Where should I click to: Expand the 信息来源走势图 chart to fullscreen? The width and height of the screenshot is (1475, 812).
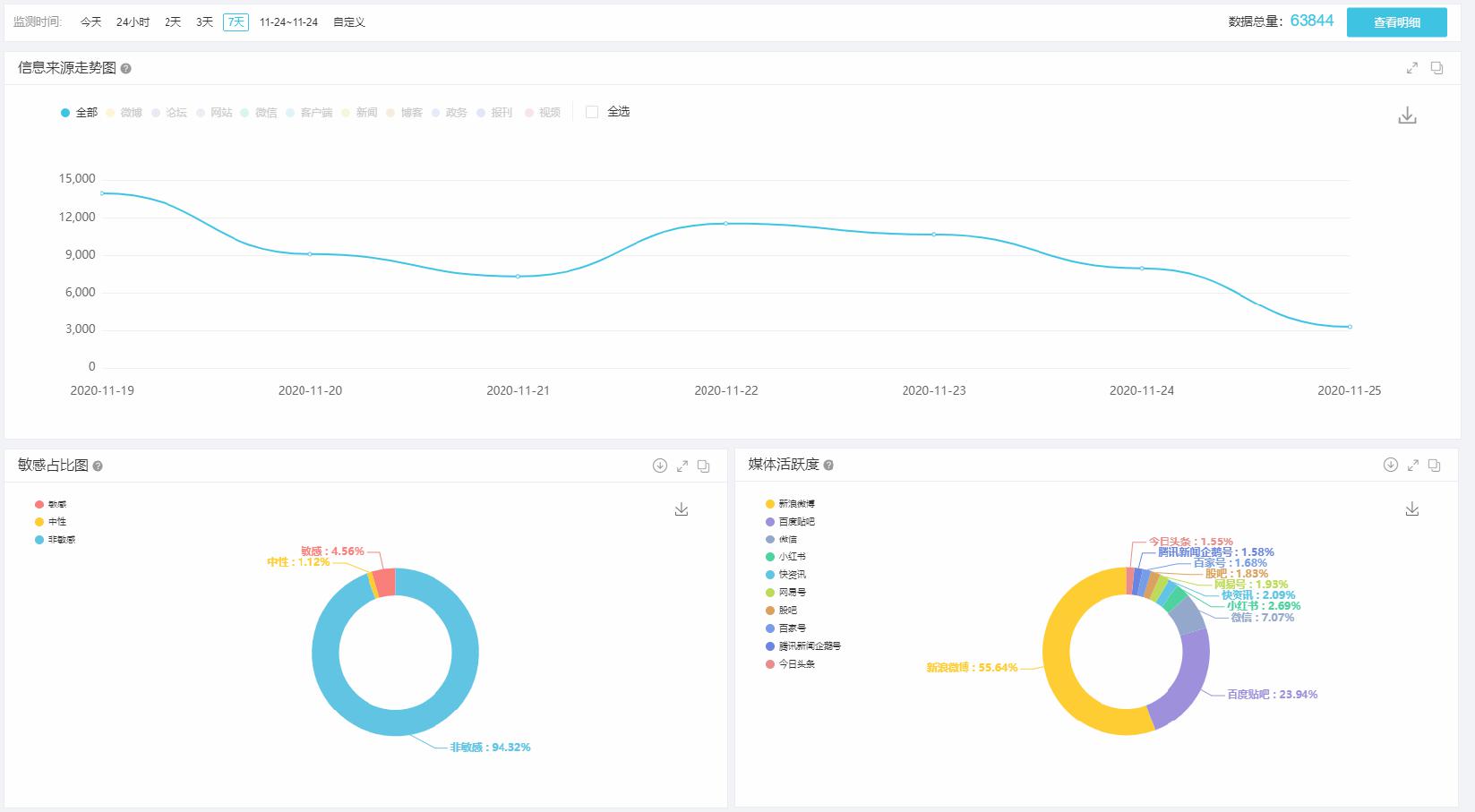(1412, 68)
